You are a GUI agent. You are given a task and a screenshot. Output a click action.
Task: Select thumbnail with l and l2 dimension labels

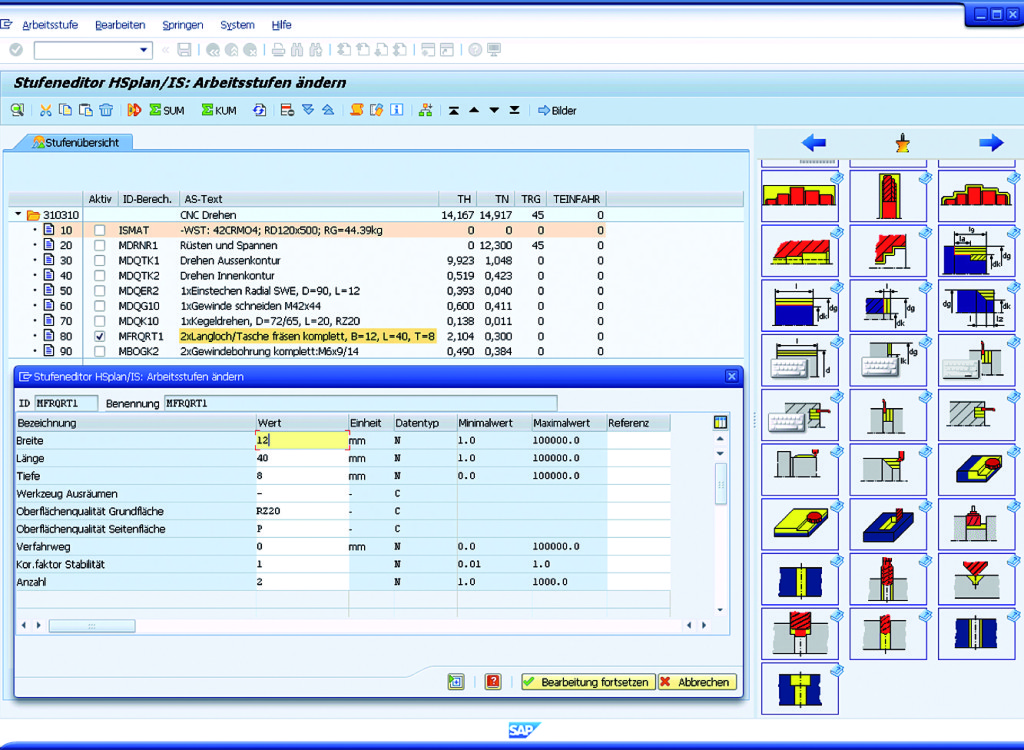pyautogui.click(x=976, y=305)
